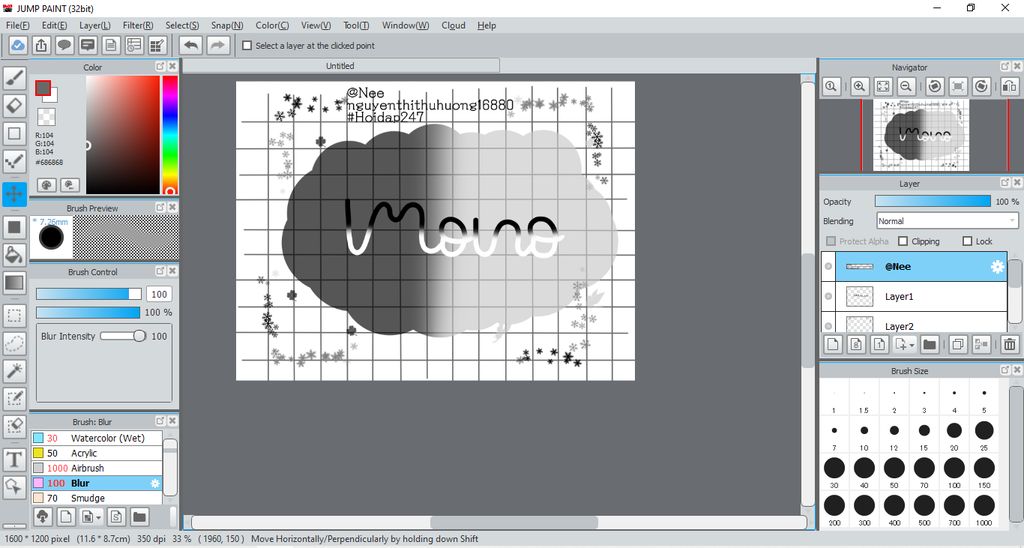Viewport: 1024px width, 548px height.
Task: Toggle the Protect Alpha checkbox
Action: pos(831,241)
